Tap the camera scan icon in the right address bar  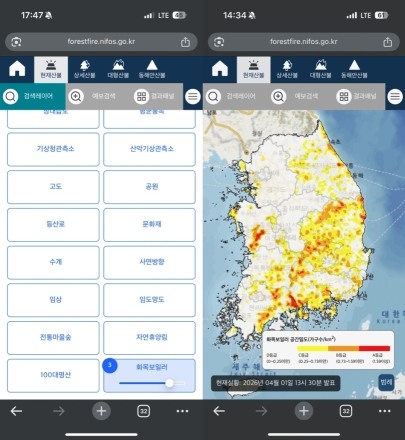click(219, 42)
